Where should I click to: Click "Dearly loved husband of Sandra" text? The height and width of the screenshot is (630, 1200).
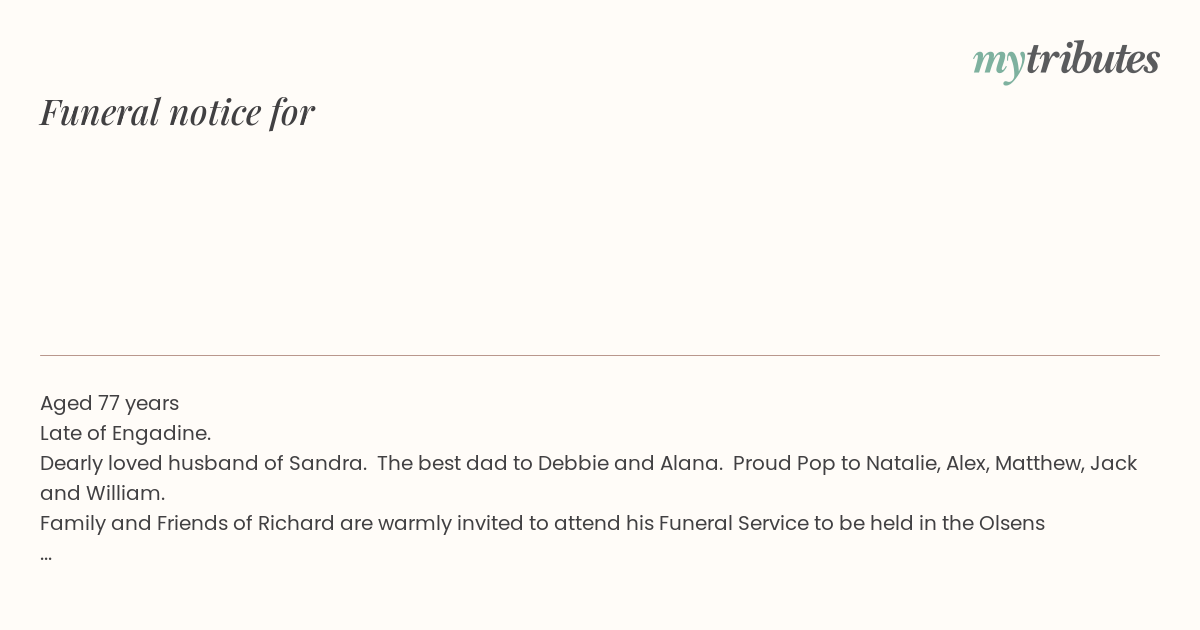203,464
